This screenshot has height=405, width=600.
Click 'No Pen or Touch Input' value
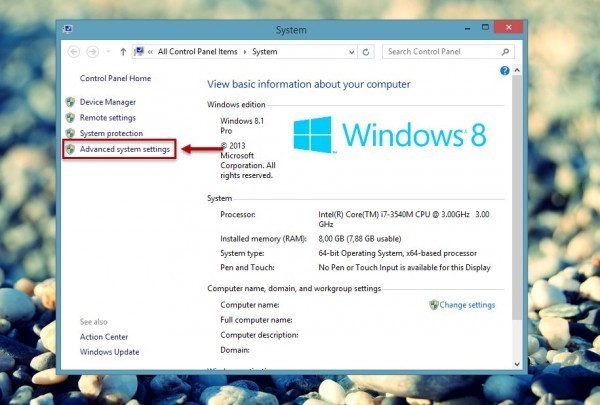404,268
